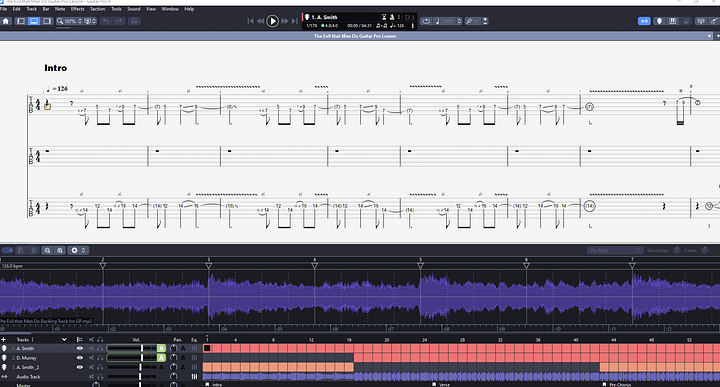
Task: Toggle the audio track enable switch
Action: 7,250
